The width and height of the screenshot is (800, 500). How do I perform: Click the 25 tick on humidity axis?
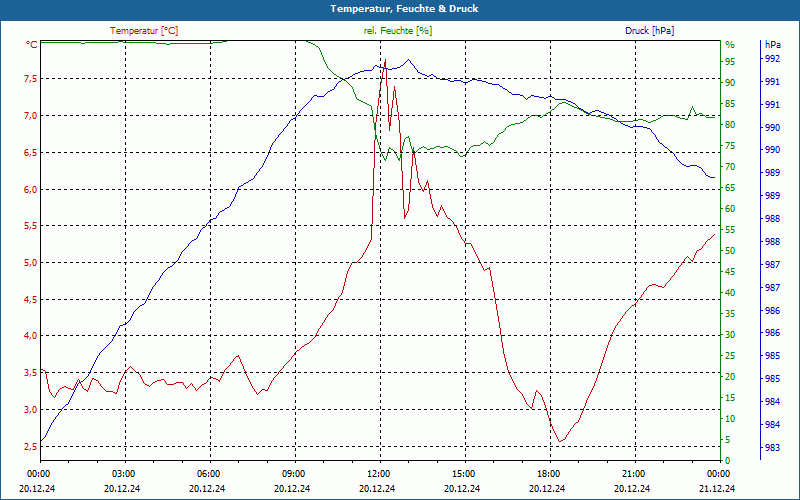[730, 356]
